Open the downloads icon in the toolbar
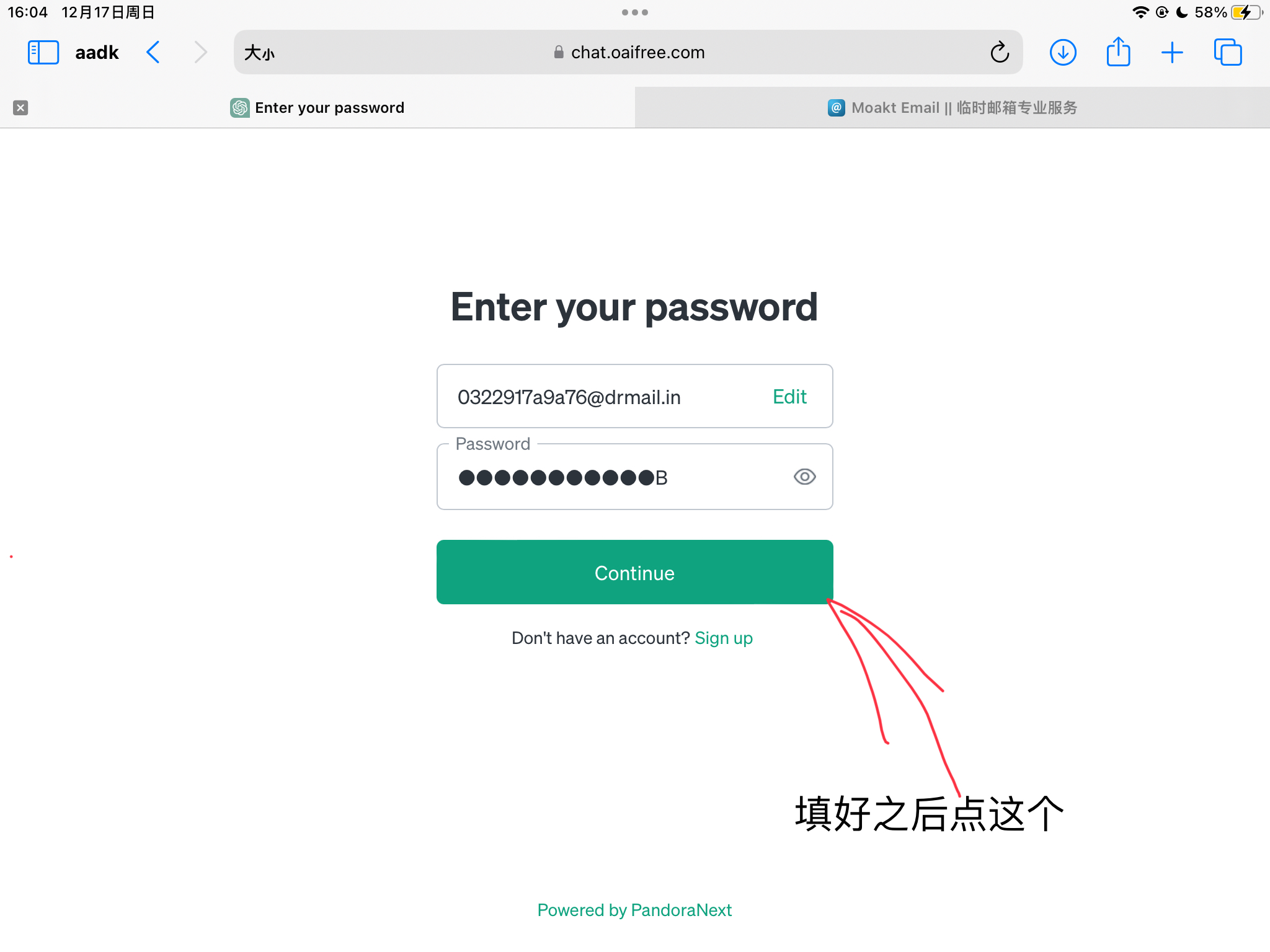Image resolution: width=1270 pixels, height=952 pixels. tap(1063, 53)
